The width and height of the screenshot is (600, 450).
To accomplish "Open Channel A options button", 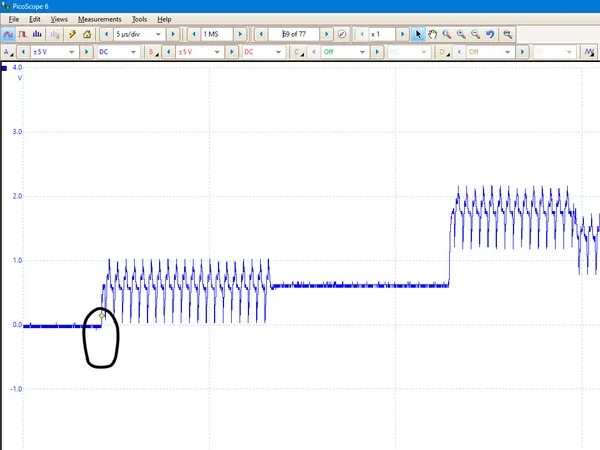I will (x=8, y=52).
